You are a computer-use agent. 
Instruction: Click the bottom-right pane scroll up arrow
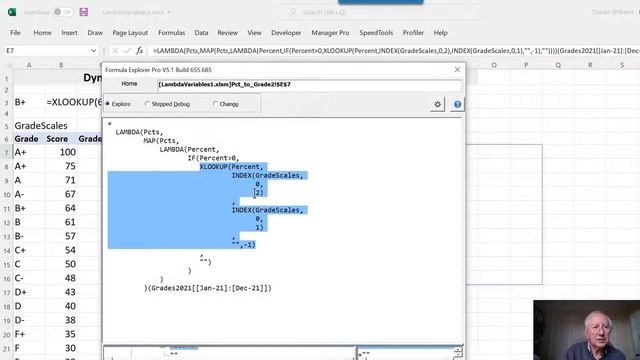click(x=458, y=349)
